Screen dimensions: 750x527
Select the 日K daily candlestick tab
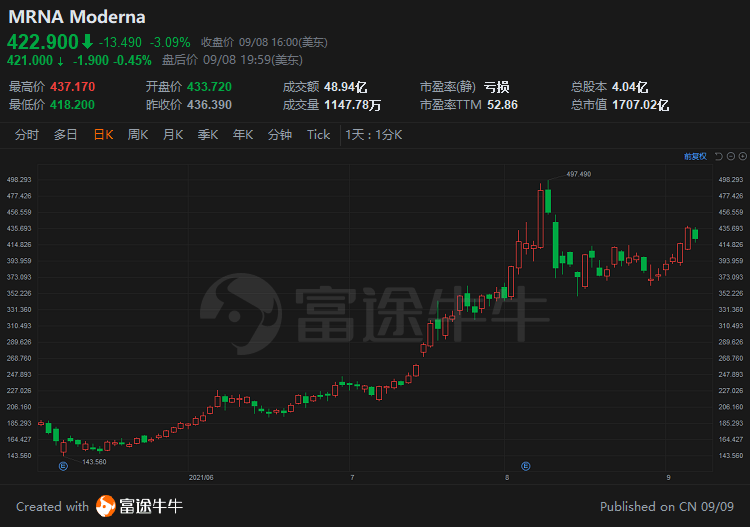103,135
